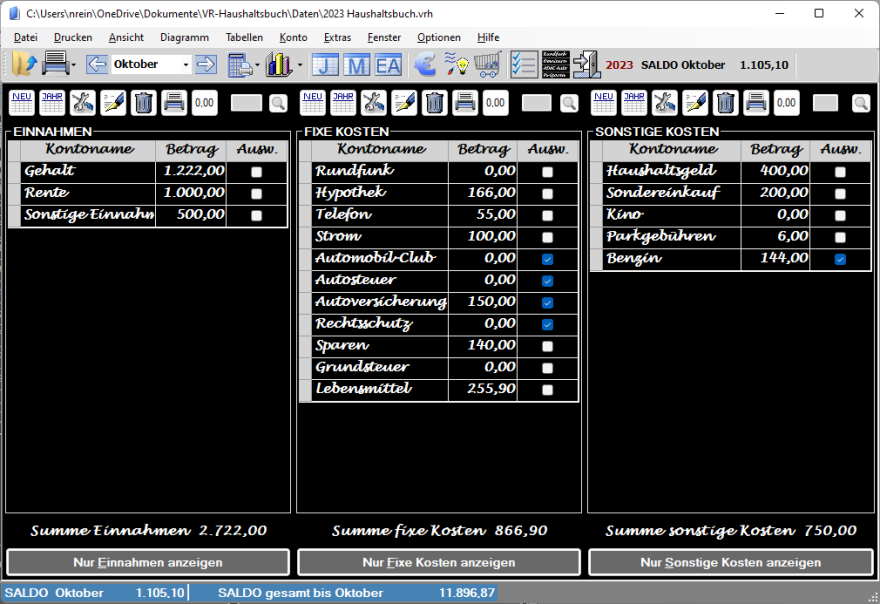
Task: Click NEU icon in Fixe Kosten panel
Action: coord(313,102)
